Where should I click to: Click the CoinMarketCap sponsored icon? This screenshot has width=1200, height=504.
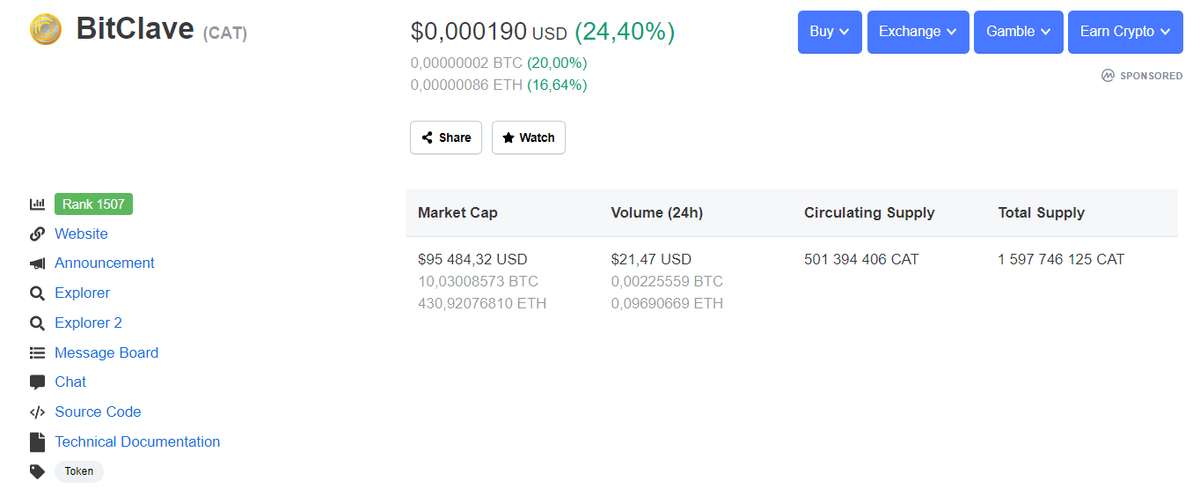1108,76
